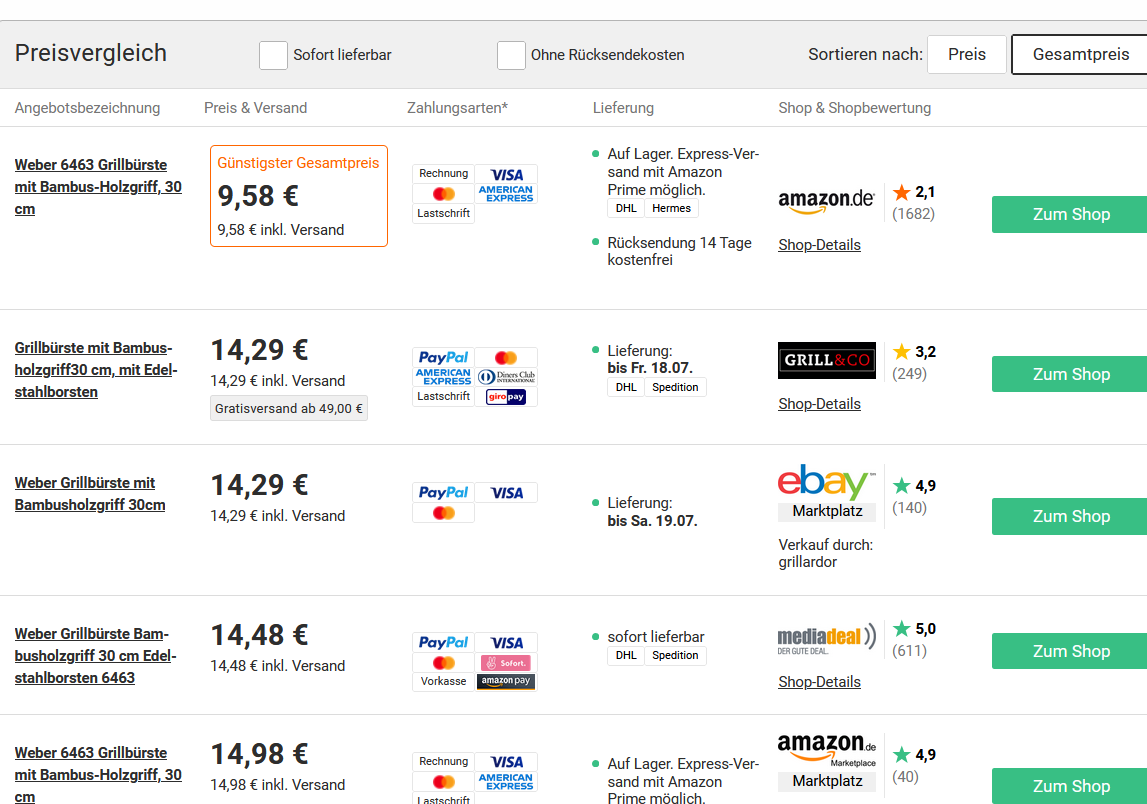The image size is (1147, 804).
Task: Open Shop-Details for Grill&Co
Action: (819, 404)
